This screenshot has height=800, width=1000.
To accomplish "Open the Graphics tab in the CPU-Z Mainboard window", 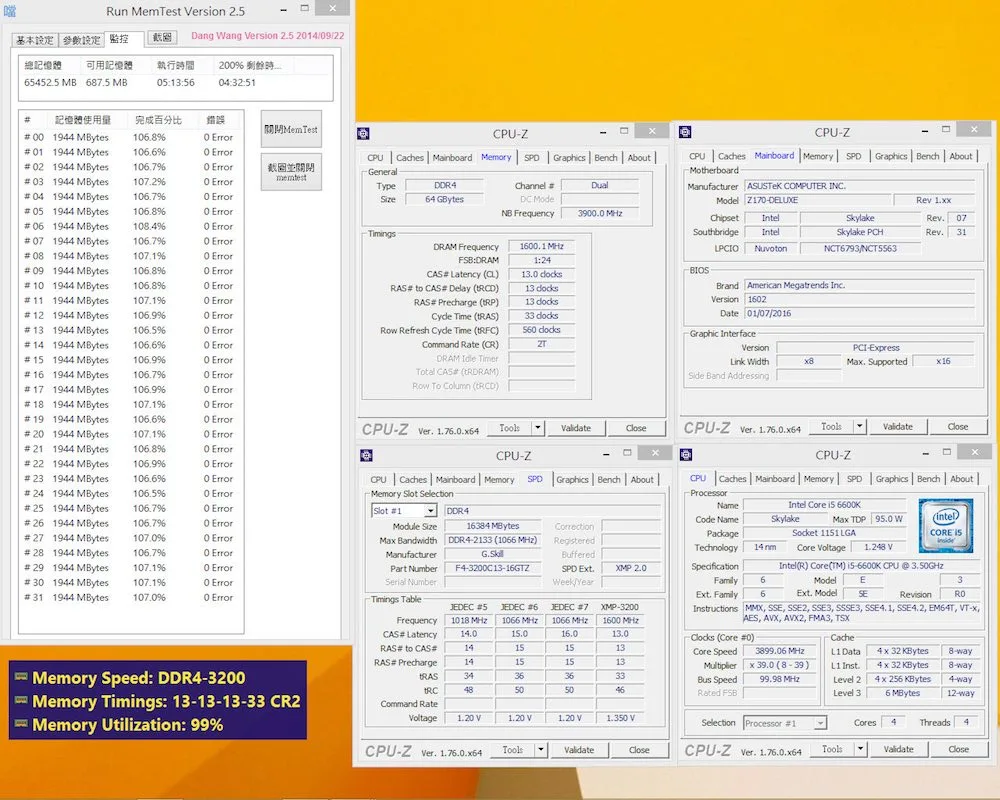I will pyautogui.click(x=891, y=156).
